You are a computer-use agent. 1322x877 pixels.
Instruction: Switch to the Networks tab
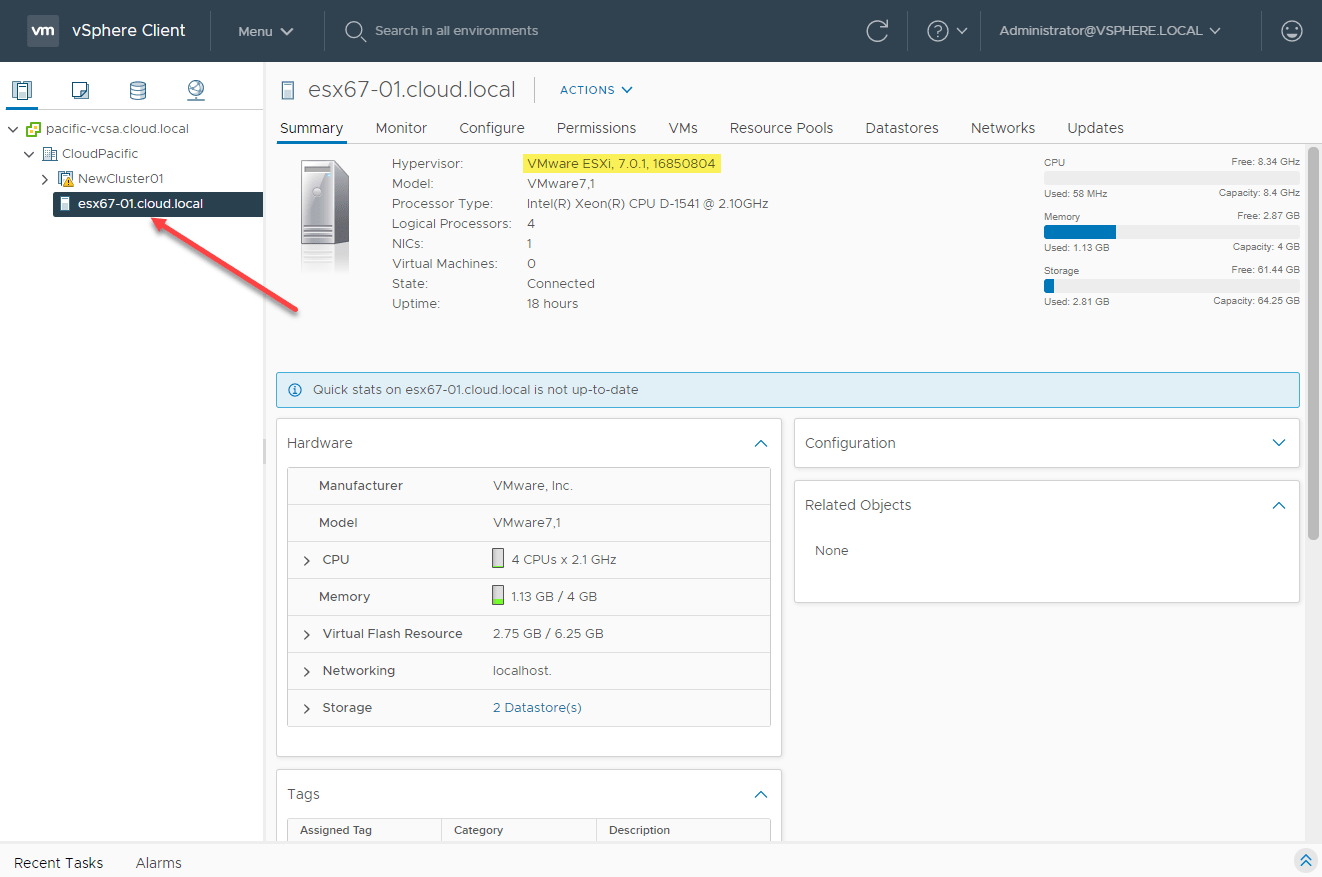pyautogui.click(x=1003, y=128)
